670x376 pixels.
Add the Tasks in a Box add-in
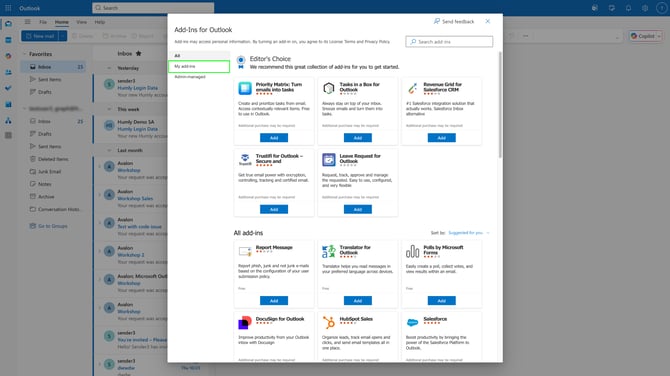tap(358, 138)
